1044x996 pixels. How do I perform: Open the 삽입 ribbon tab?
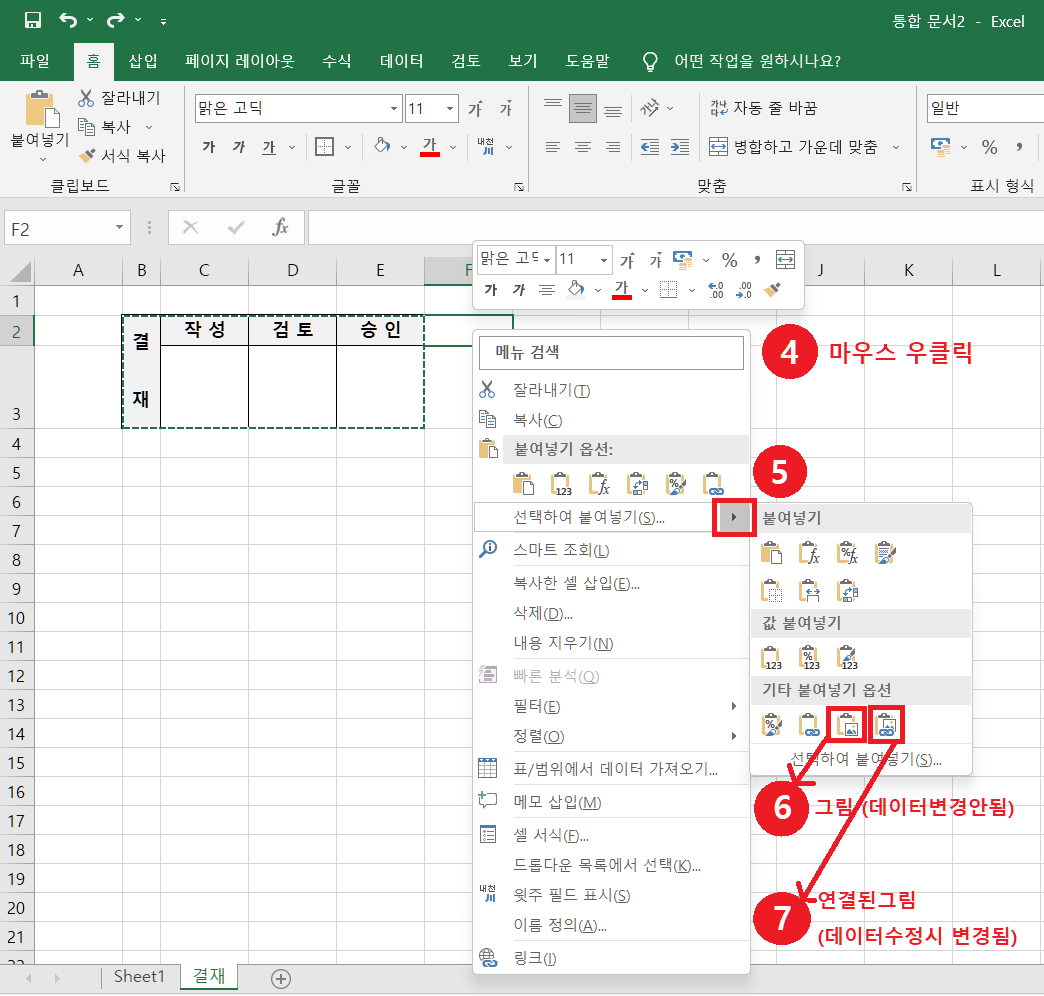coord(143,61)
